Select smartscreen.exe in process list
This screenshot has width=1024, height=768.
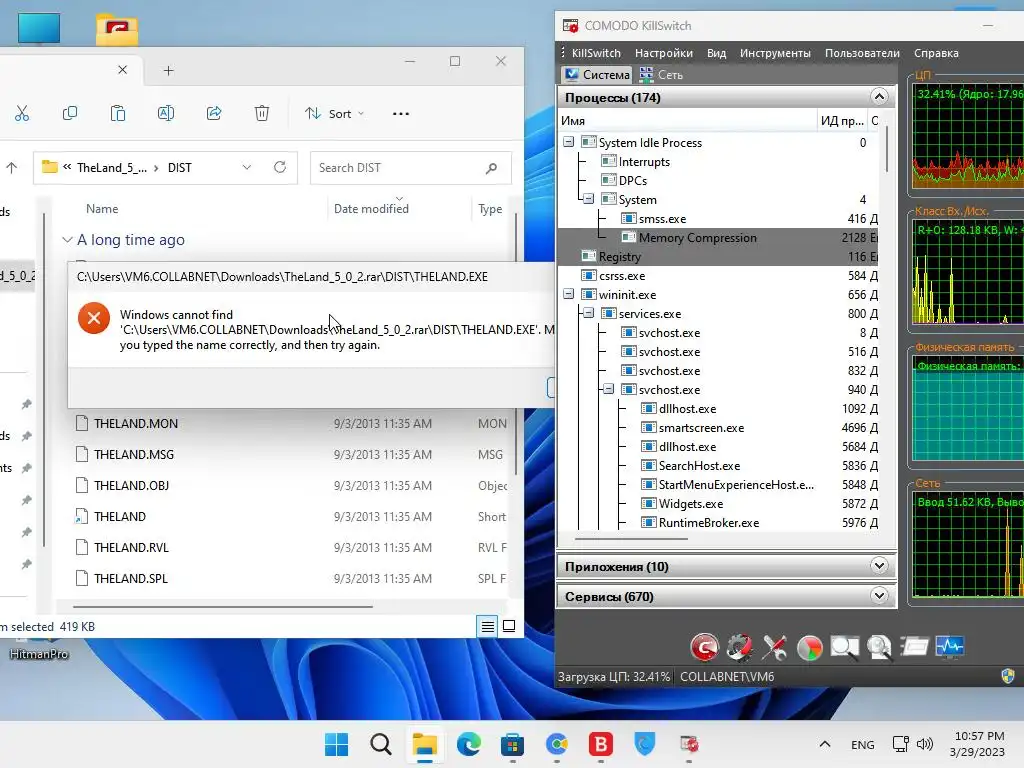click(701, 428)
